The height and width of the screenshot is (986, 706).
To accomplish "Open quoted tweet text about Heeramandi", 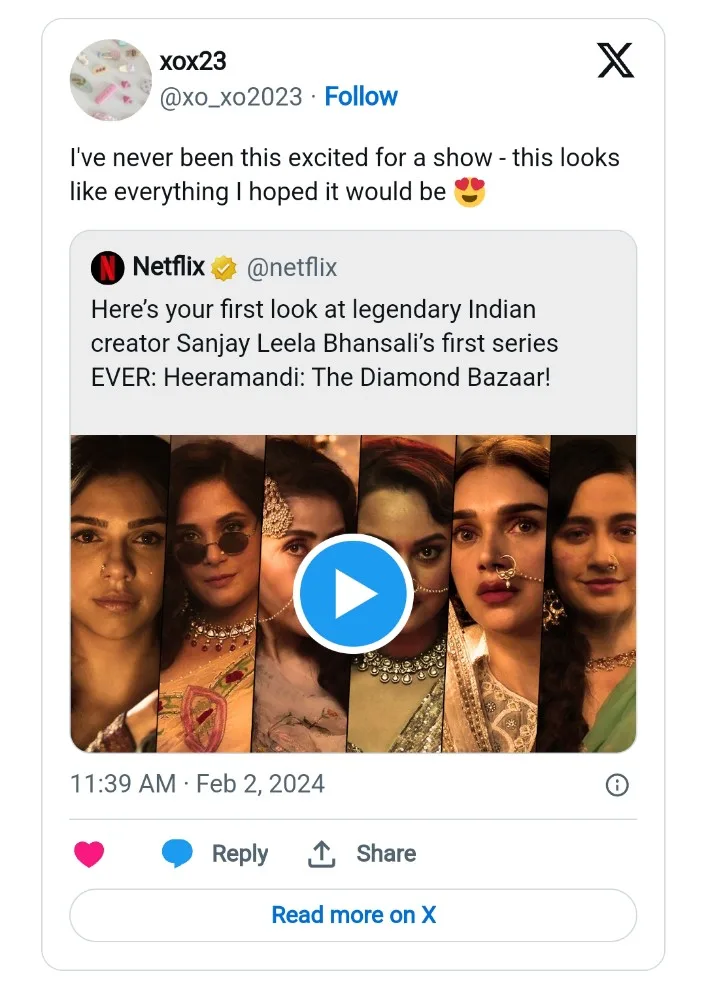I will [x=324, y=343].
